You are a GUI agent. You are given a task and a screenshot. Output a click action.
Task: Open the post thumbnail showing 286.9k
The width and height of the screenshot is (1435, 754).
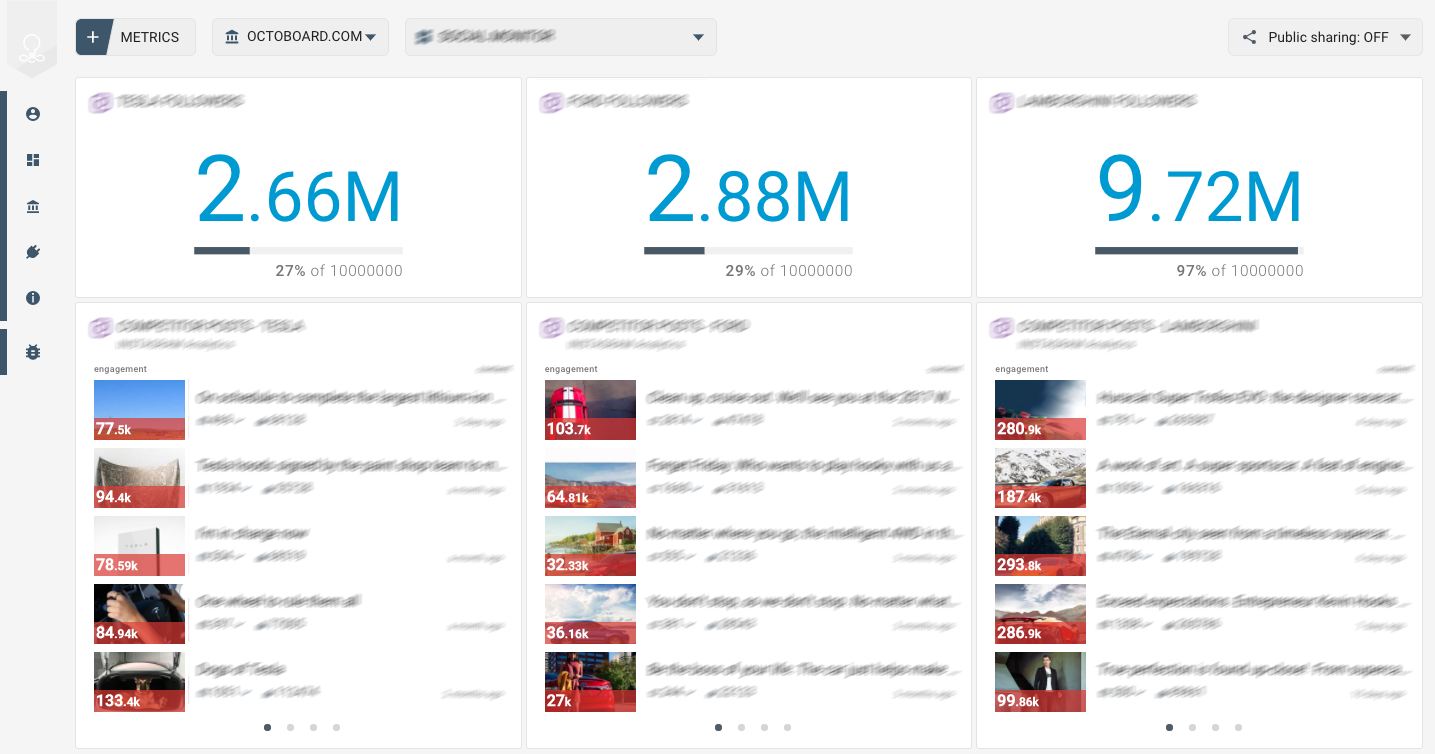(x=1040, y=614)
